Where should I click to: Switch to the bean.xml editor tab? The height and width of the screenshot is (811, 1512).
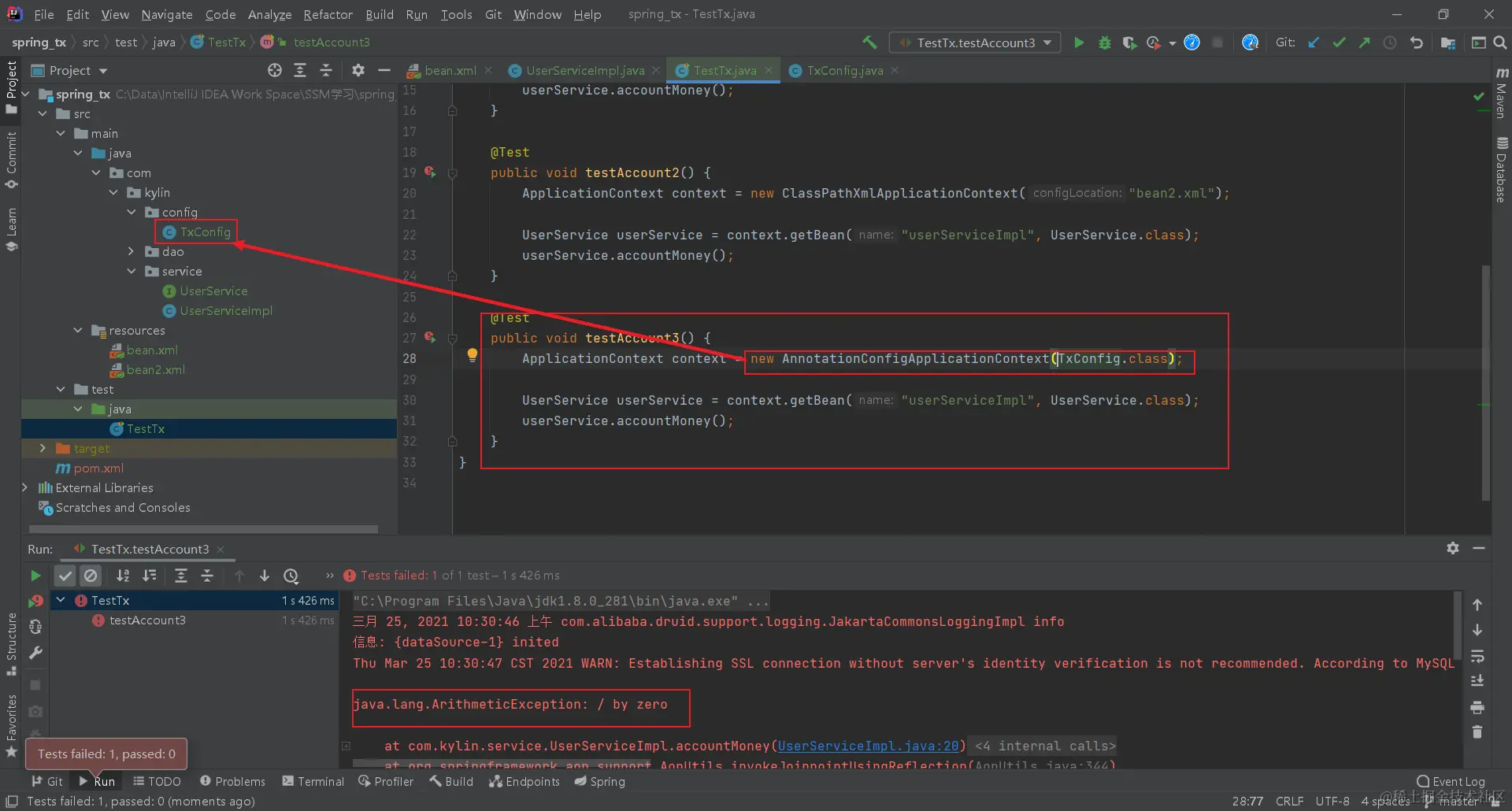click(450, 71)
